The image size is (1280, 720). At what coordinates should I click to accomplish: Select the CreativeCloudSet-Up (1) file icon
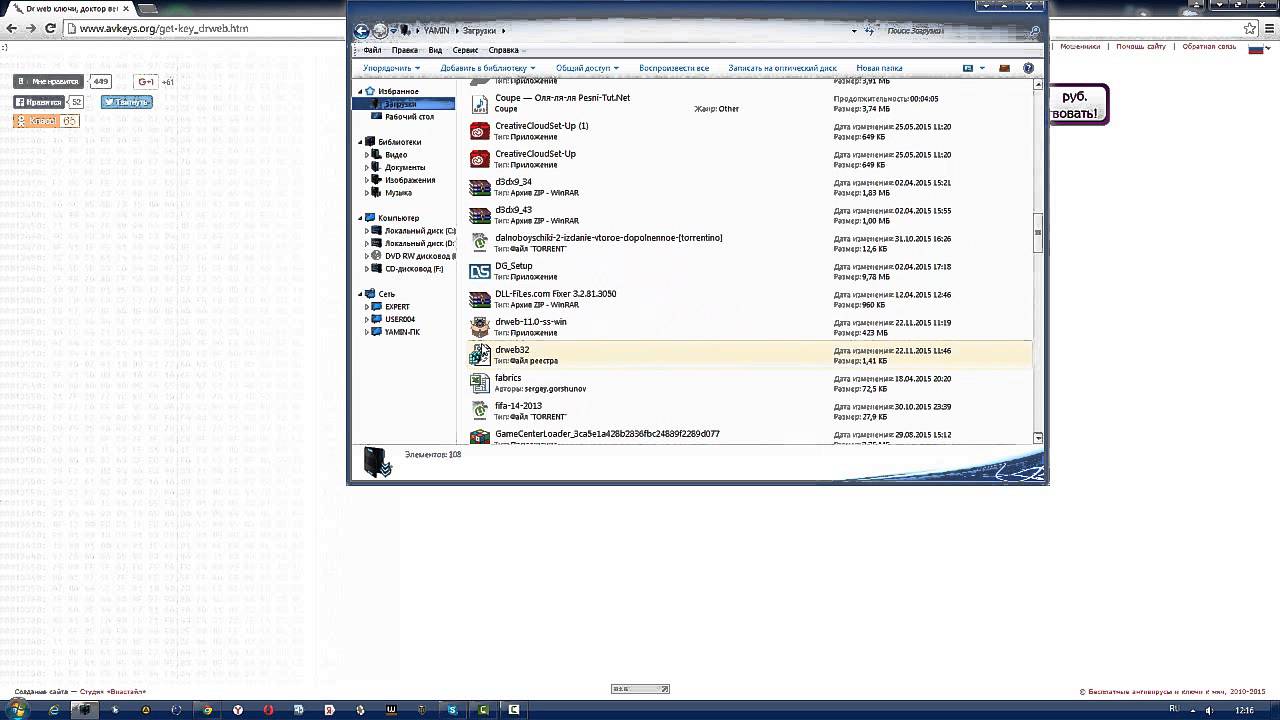coord(480,131)
